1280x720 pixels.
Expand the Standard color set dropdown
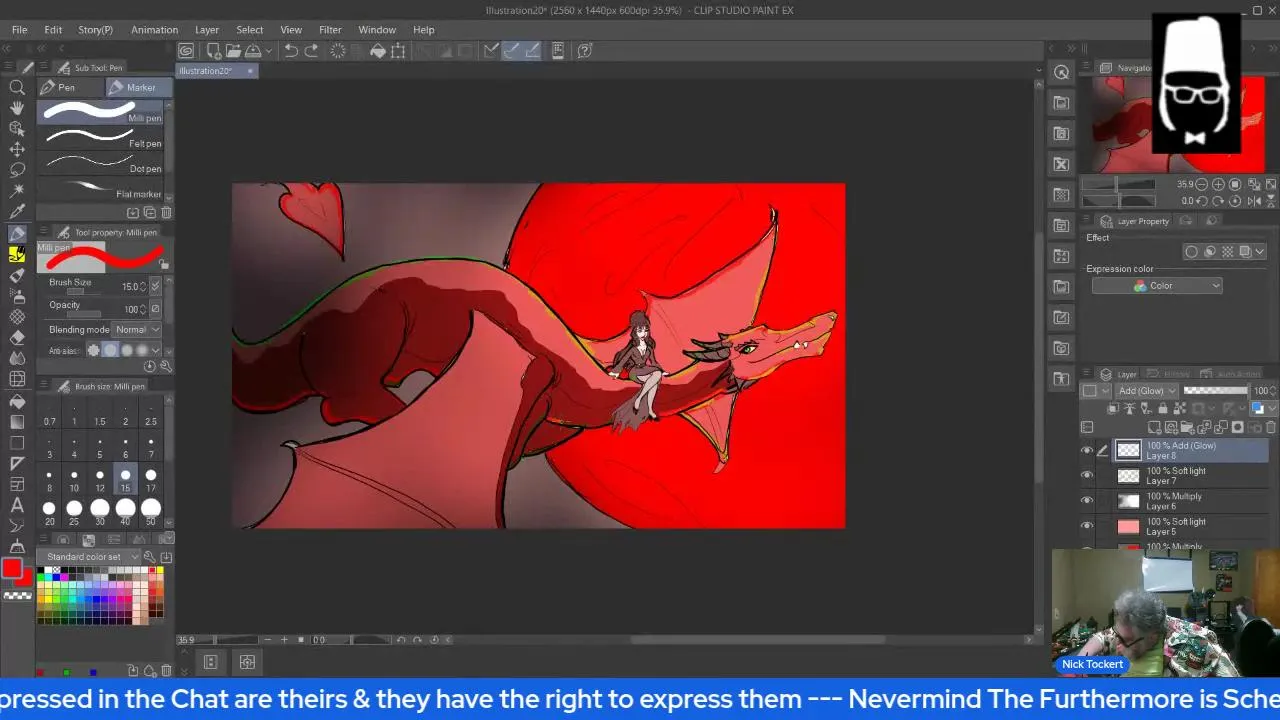[90, 557]
